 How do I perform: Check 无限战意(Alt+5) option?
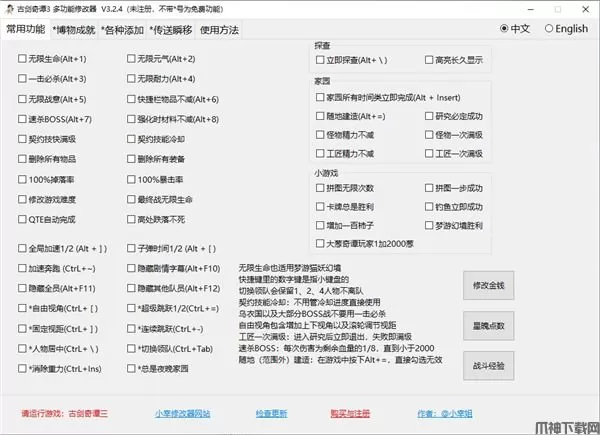22,99
